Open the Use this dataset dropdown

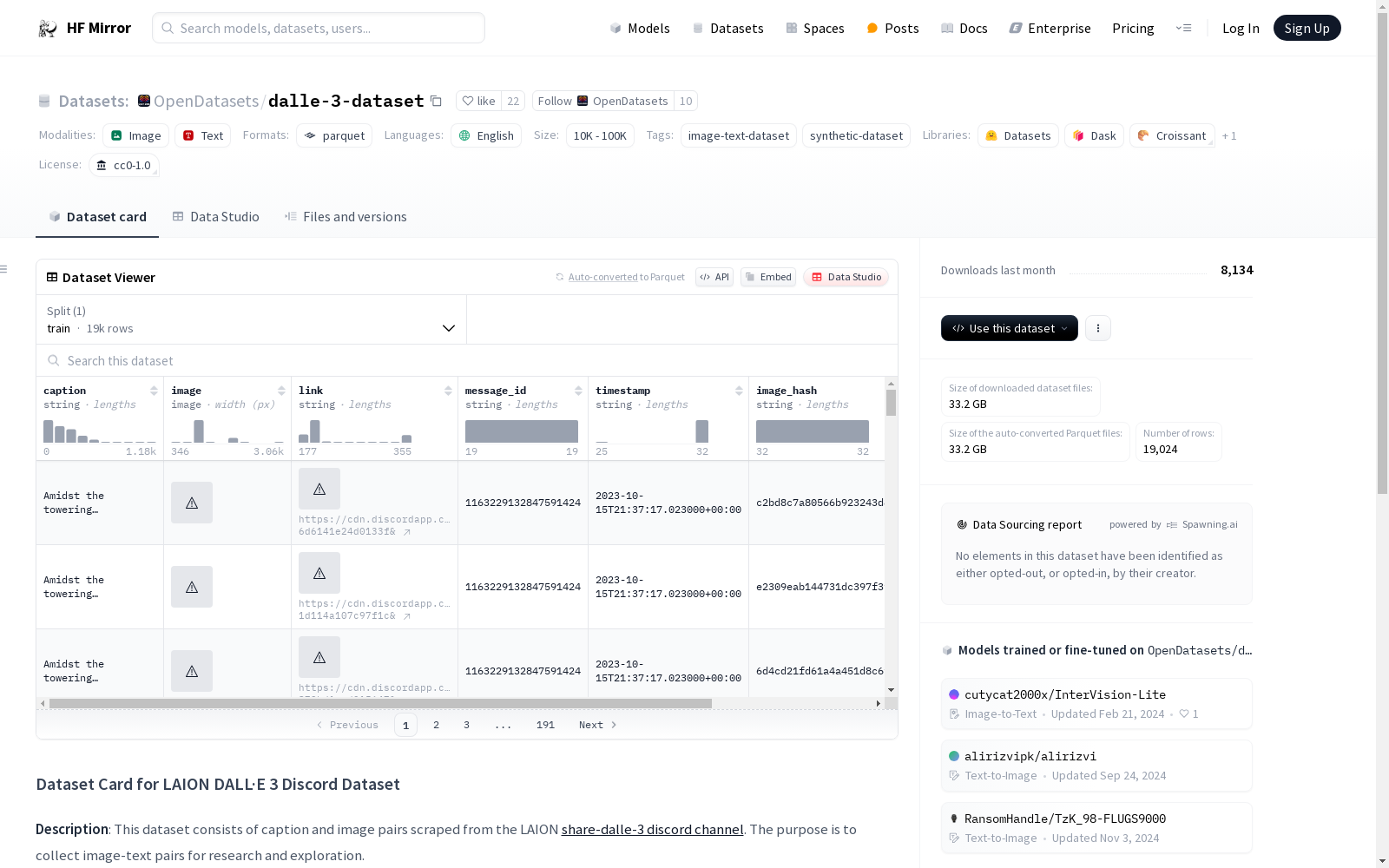tap(1010, 328)
